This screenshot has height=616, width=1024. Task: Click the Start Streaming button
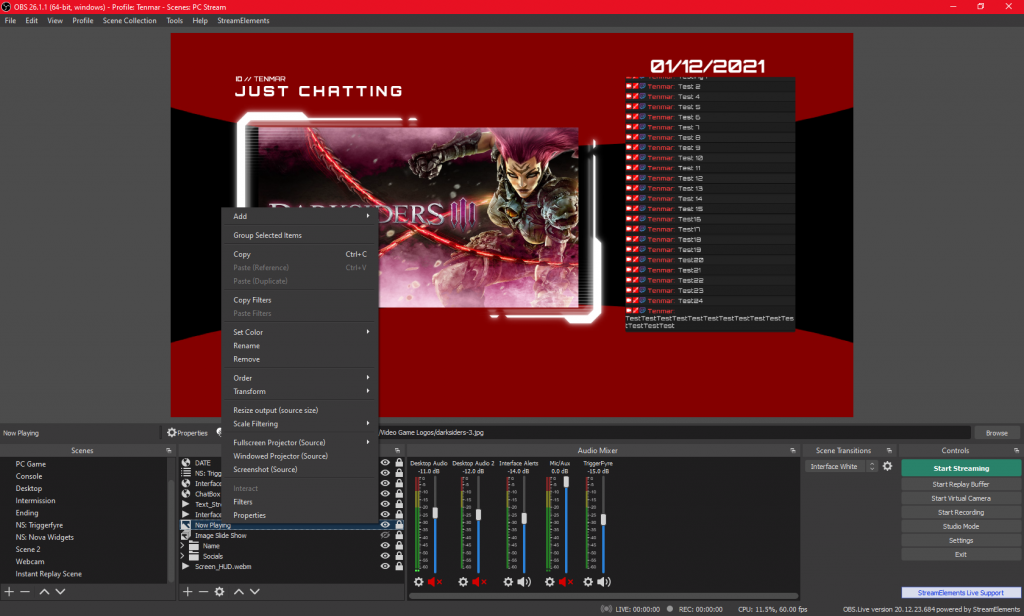(961, 468)
